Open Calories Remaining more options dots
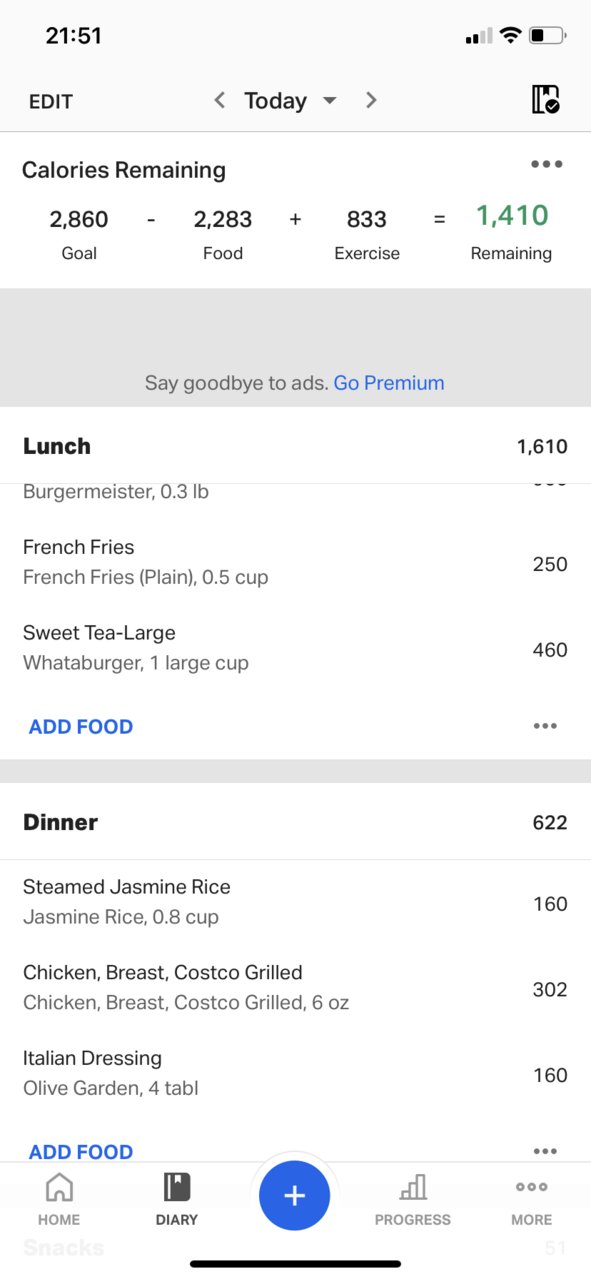Screen dimensions: 591x1279 click(x=546, y=164)
